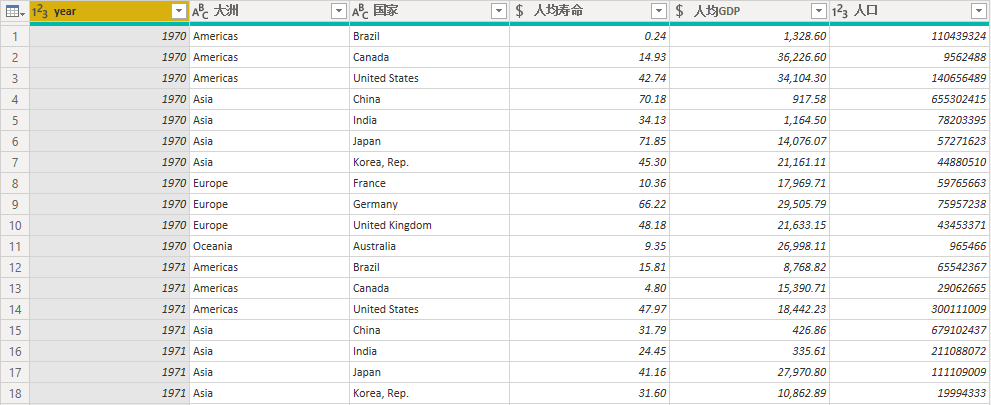Viewport: 991px width, 405px height.
Task: Click the text type icon for 国家
Action: [361, 11]
